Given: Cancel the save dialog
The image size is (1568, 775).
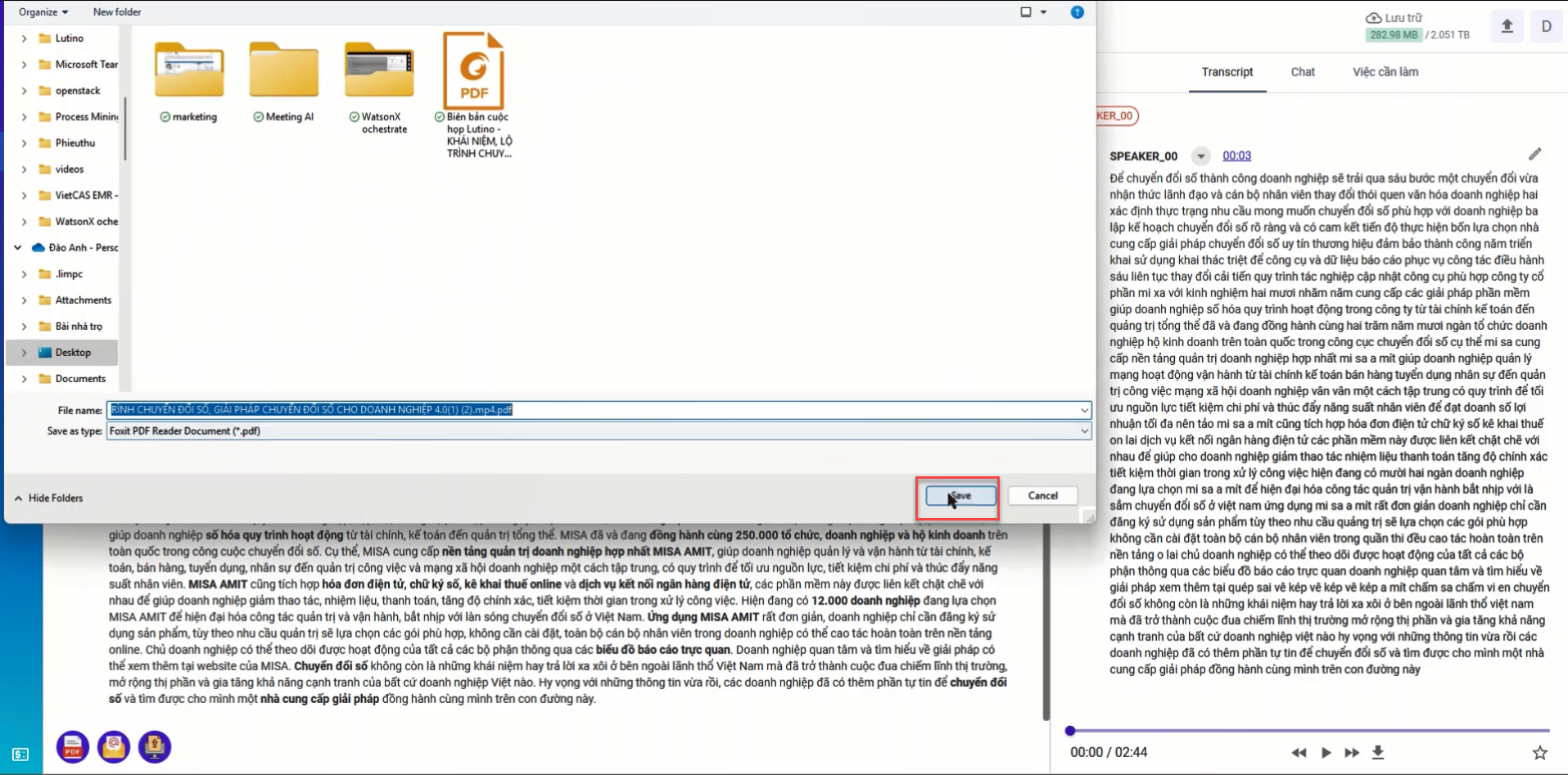Looking at the screenshot, I should pos(1042,496).
